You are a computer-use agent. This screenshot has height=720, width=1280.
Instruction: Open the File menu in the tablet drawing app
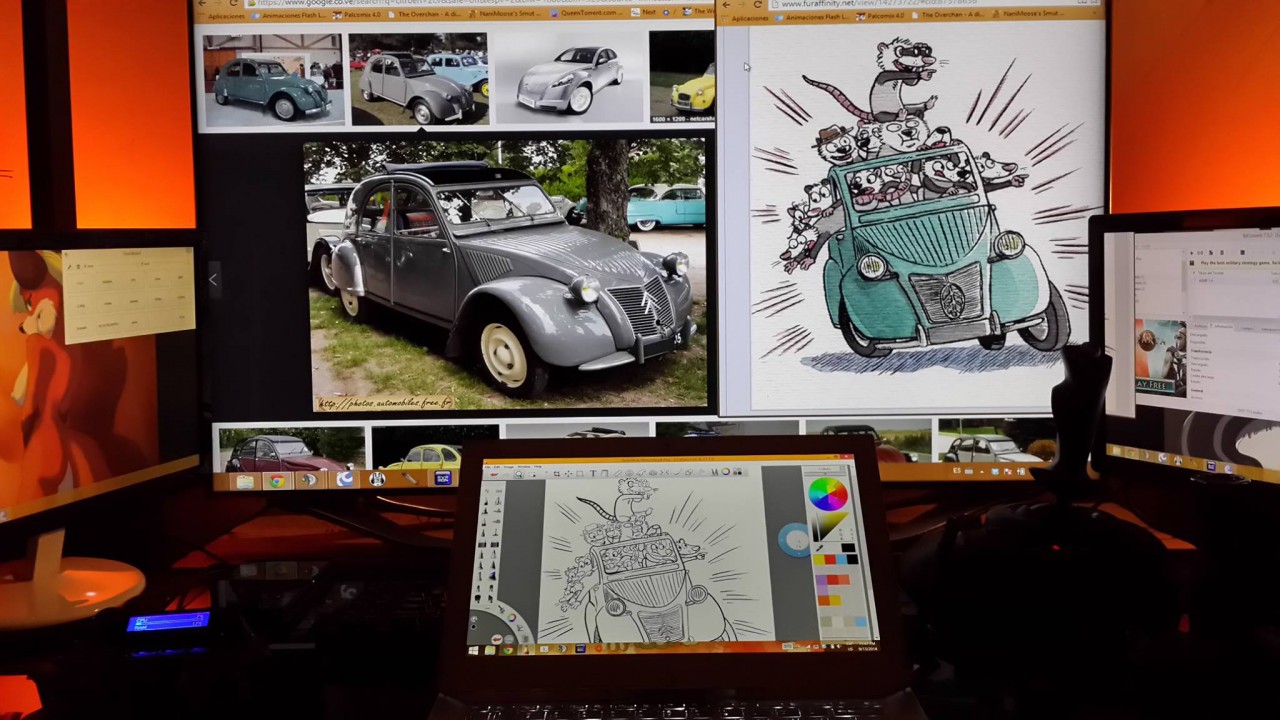click(x=487, y=467)
